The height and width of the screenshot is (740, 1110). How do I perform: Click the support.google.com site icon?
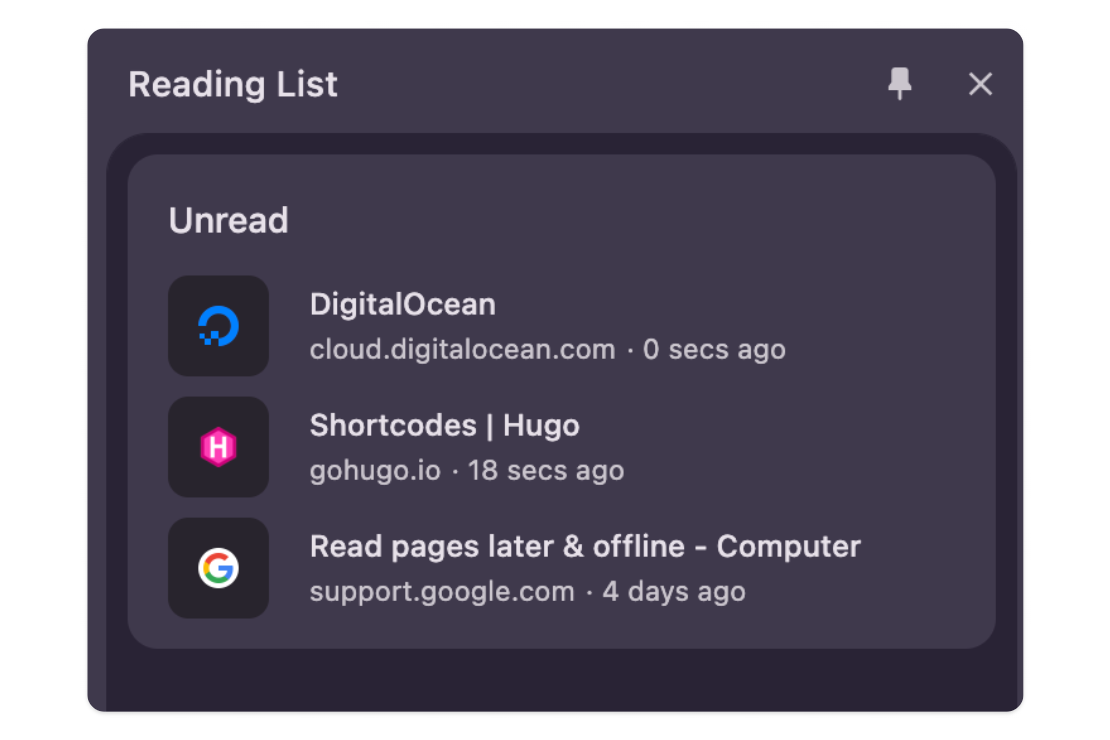pos(219,568)
